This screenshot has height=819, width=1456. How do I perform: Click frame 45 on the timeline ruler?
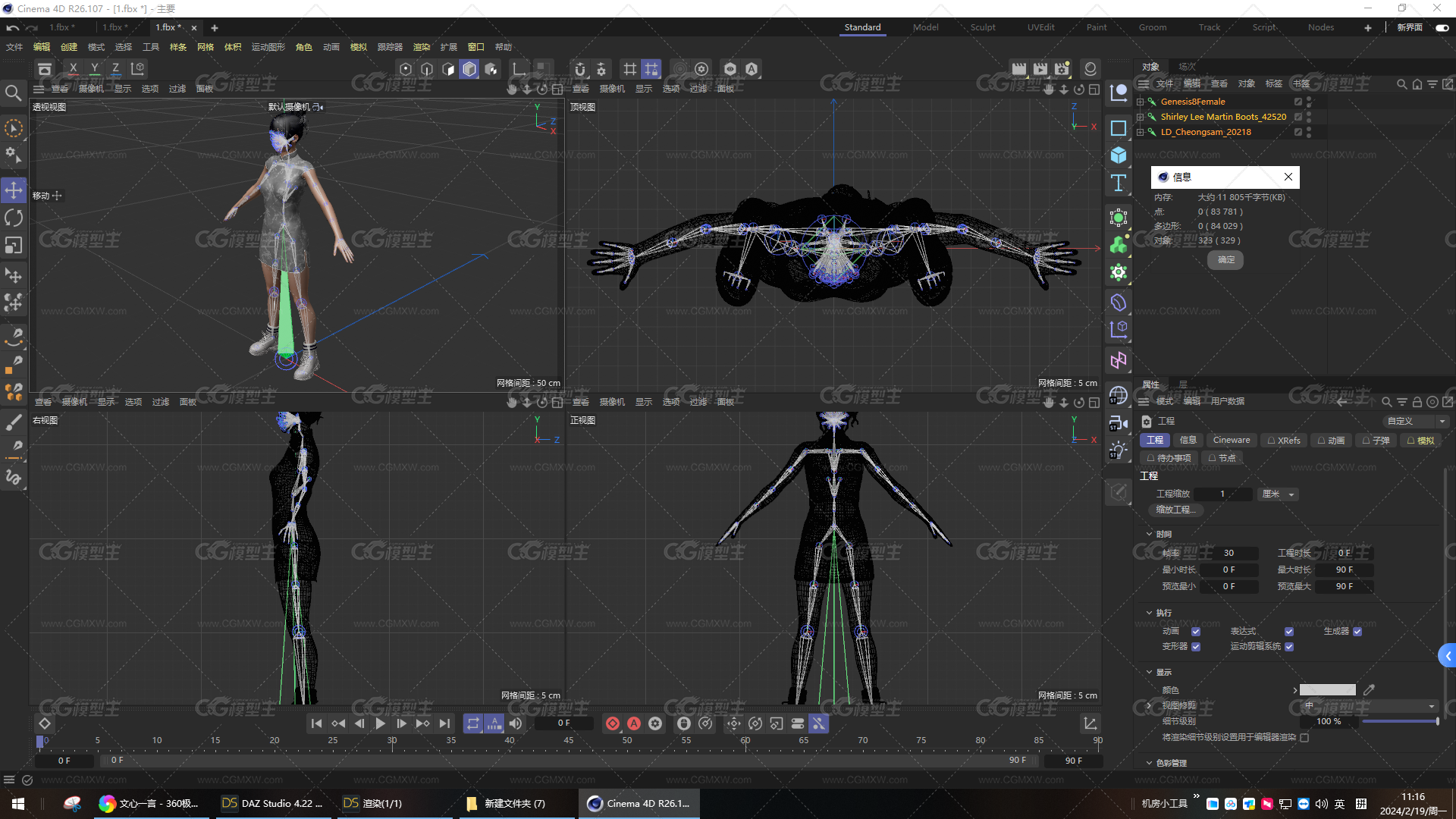pyautogui.click(x=569, y=741)
